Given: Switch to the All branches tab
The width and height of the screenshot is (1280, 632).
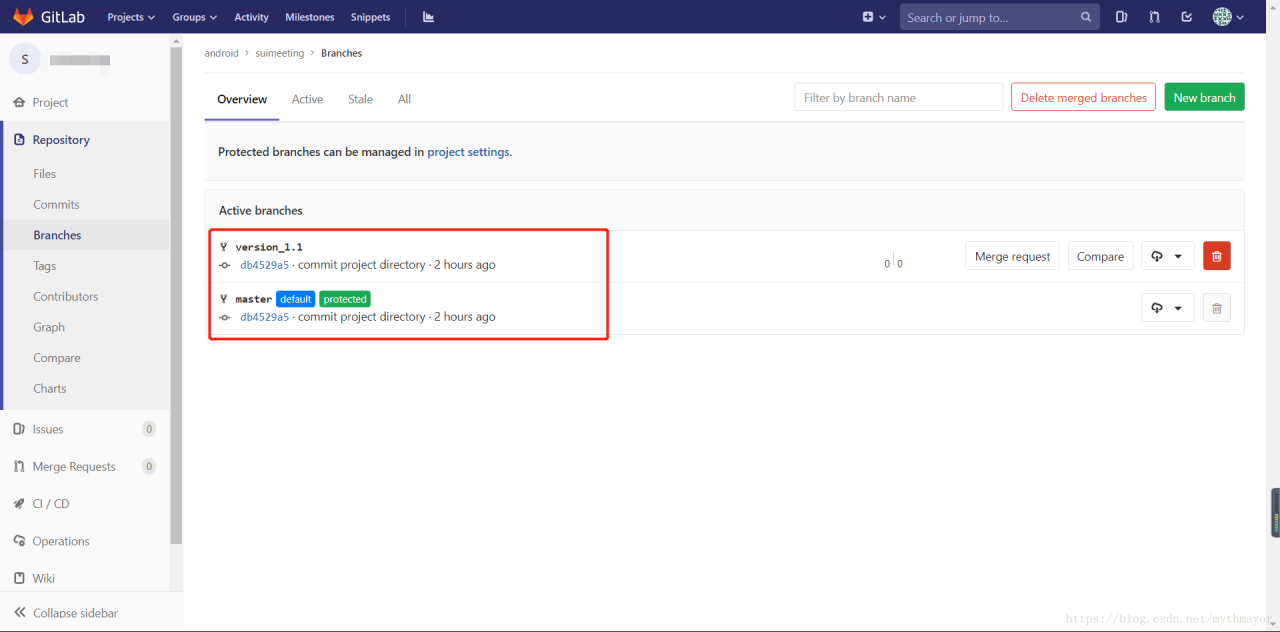Looking at the screenshot, I should coord(404,99).
